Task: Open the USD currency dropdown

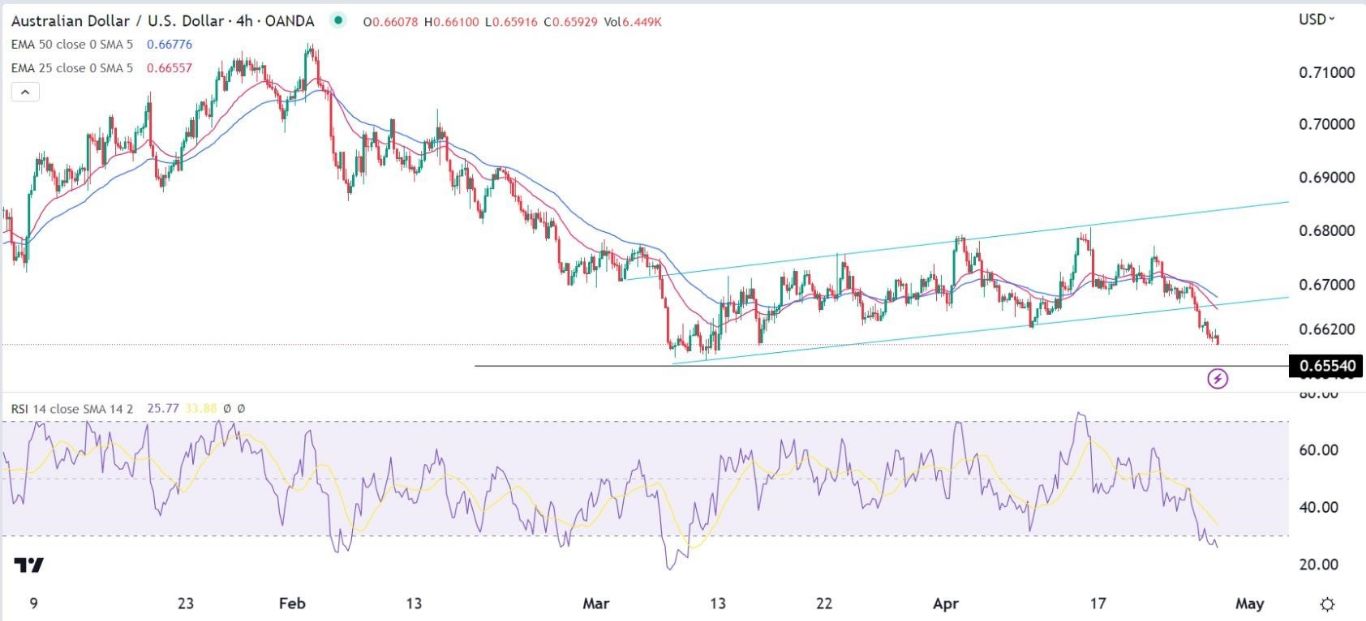Action: (1316, 19)
